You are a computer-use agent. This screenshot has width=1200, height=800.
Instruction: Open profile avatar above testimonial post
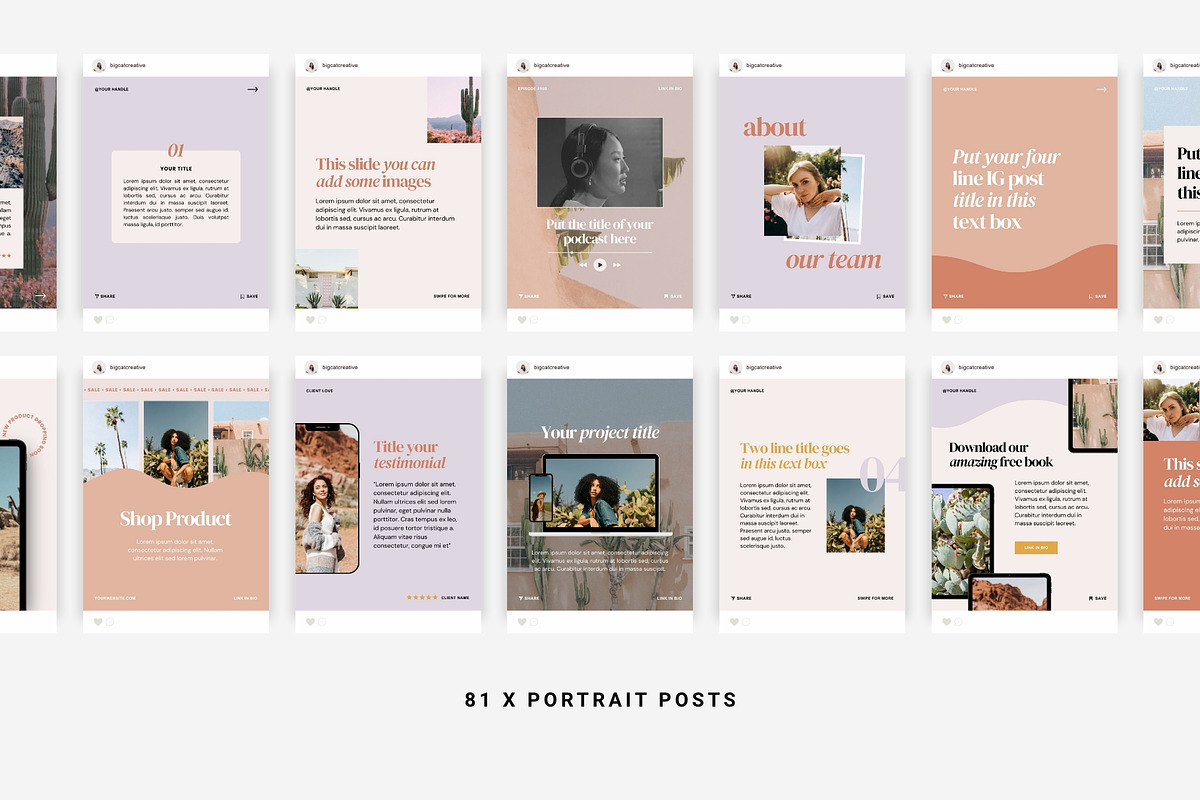(310, 367)
